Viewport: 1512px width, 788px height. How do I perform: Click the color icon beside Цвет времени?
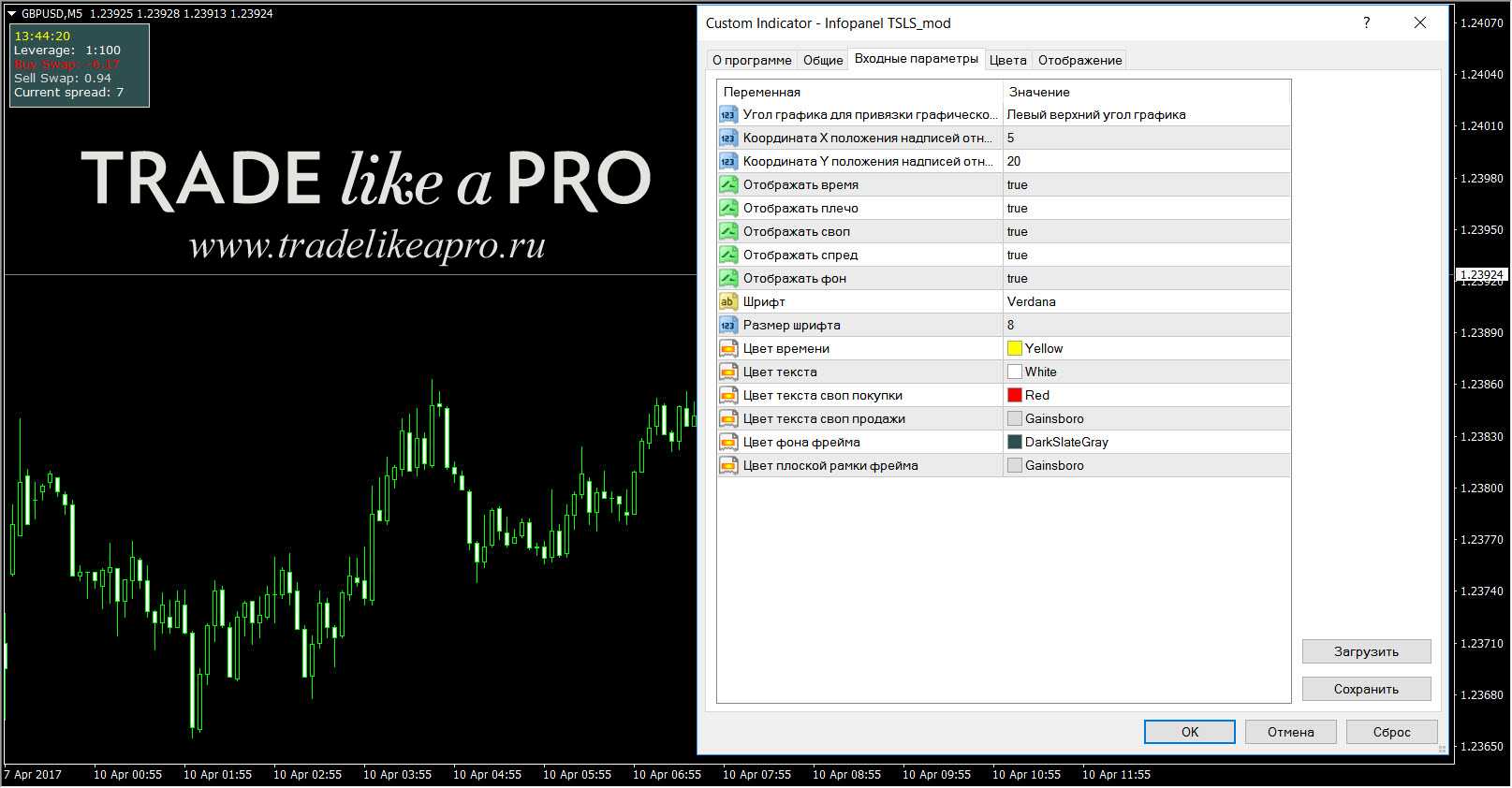728,348
